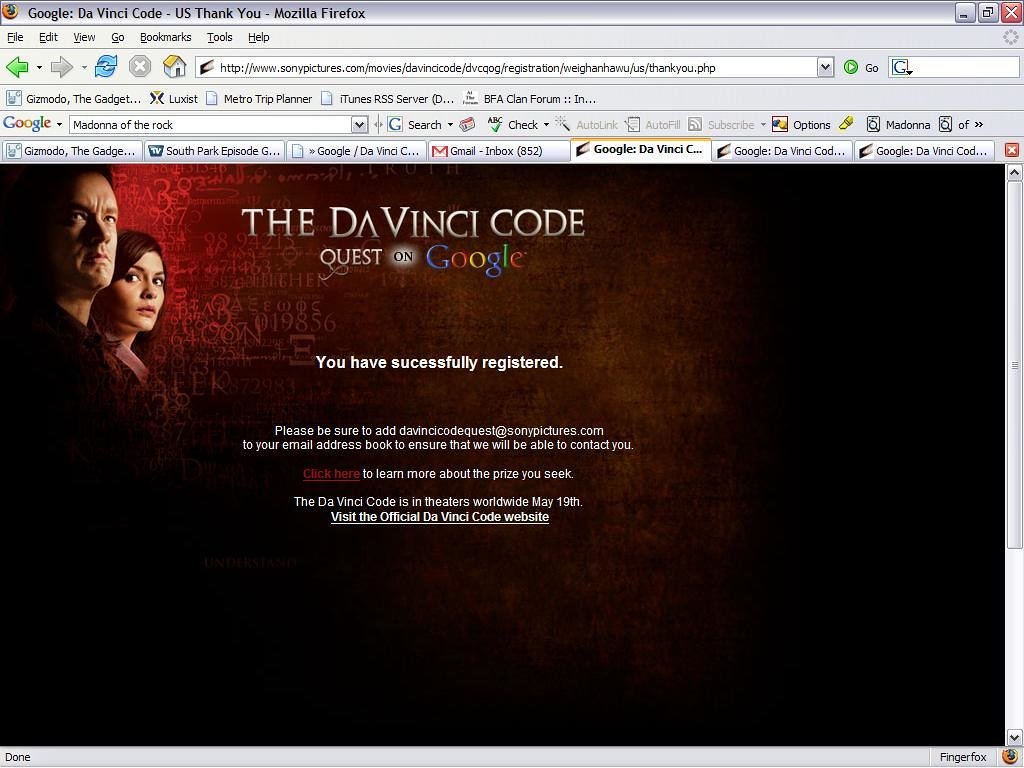Open the Go menu
Image resolution: width=1024 pixels, height=768 pixels.
[x=118, y=37]
